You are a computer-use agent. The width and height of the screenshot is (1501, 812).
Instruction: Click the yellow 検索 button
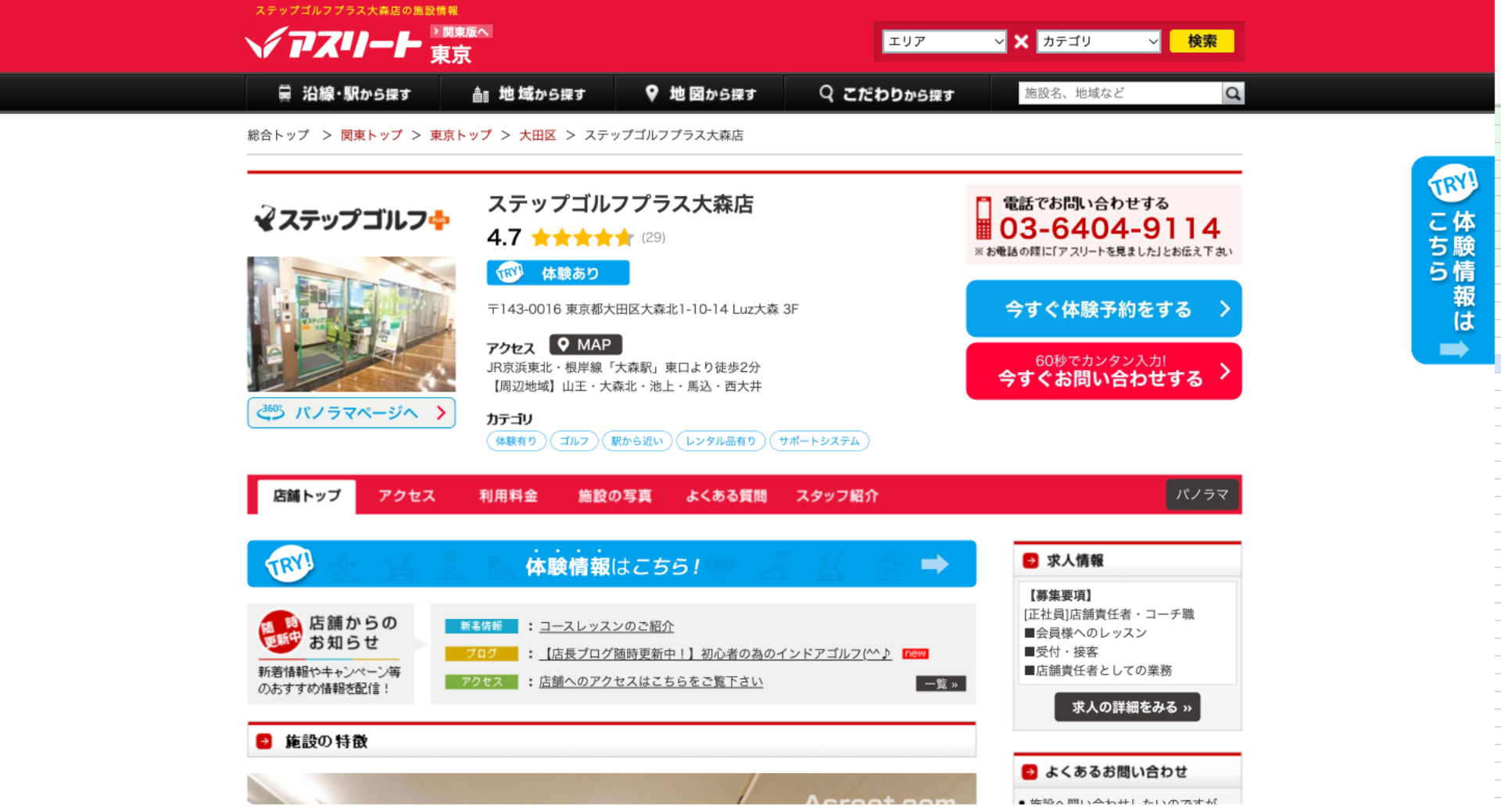[x=1202, y=41]
